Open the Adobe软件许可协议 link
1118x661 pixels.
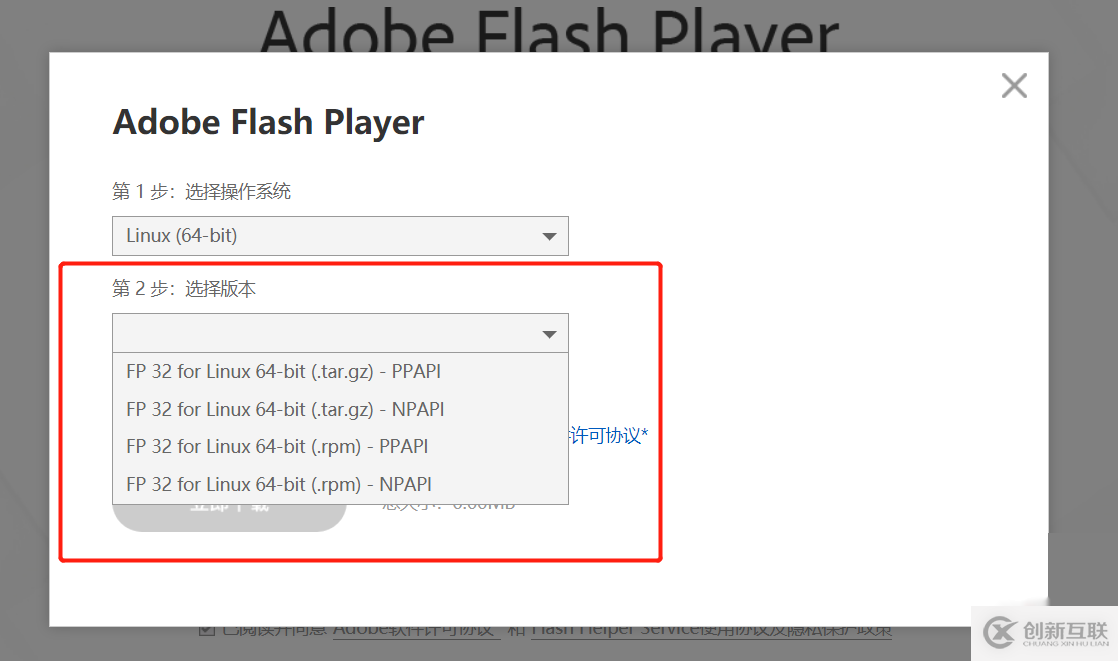tap(416, 632)
